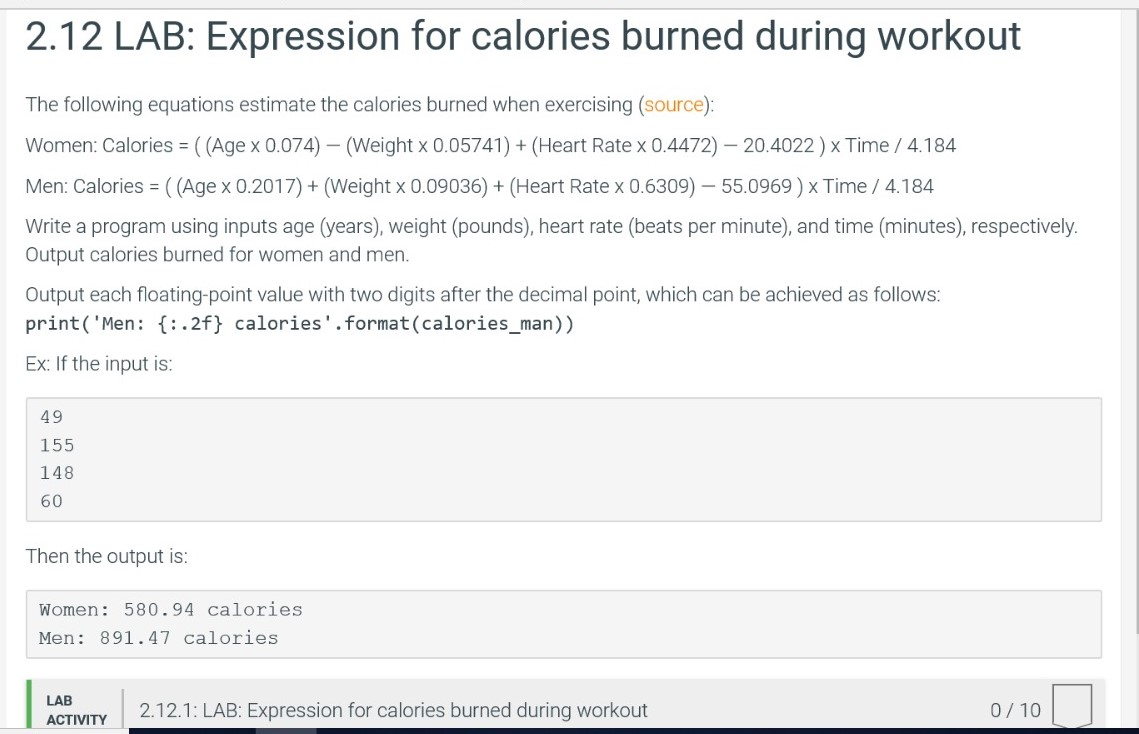Open the source hyperlink in parentheses
This screenshot has width=1139, height=734.
[673, 104]
